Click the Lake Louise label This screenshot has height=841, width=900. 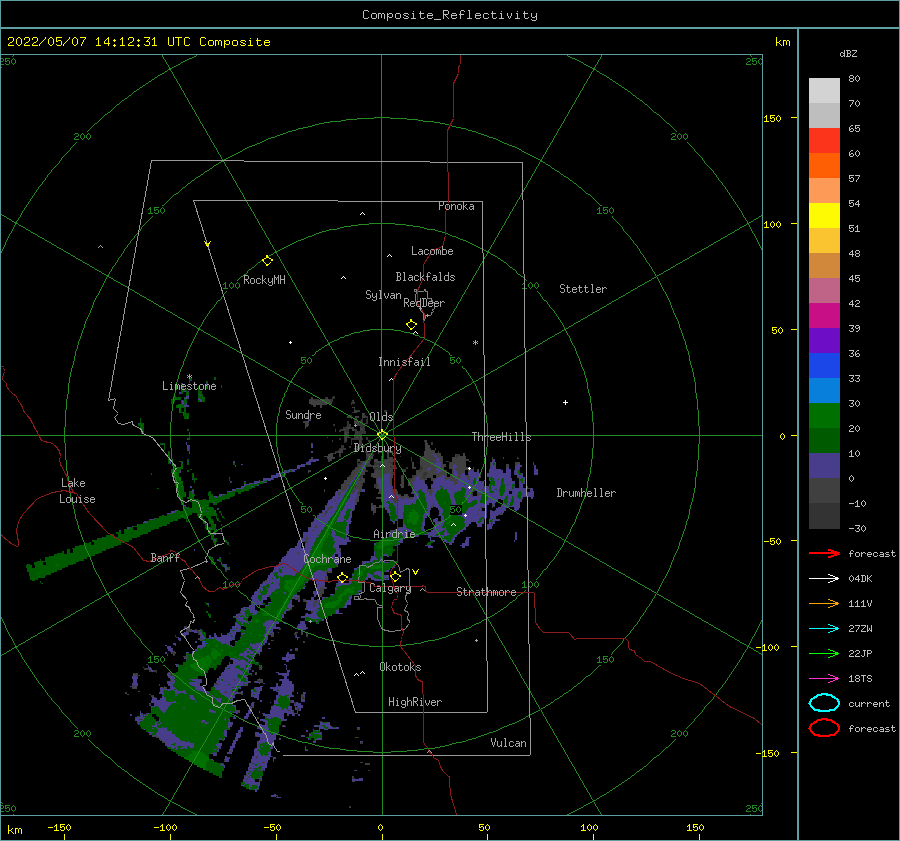(x=77, y=491)
